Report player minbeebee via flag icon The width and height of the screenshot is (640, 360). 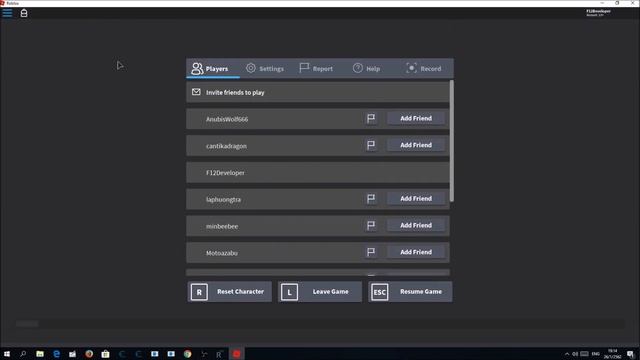pyautogui.click(x=371, y=225)
